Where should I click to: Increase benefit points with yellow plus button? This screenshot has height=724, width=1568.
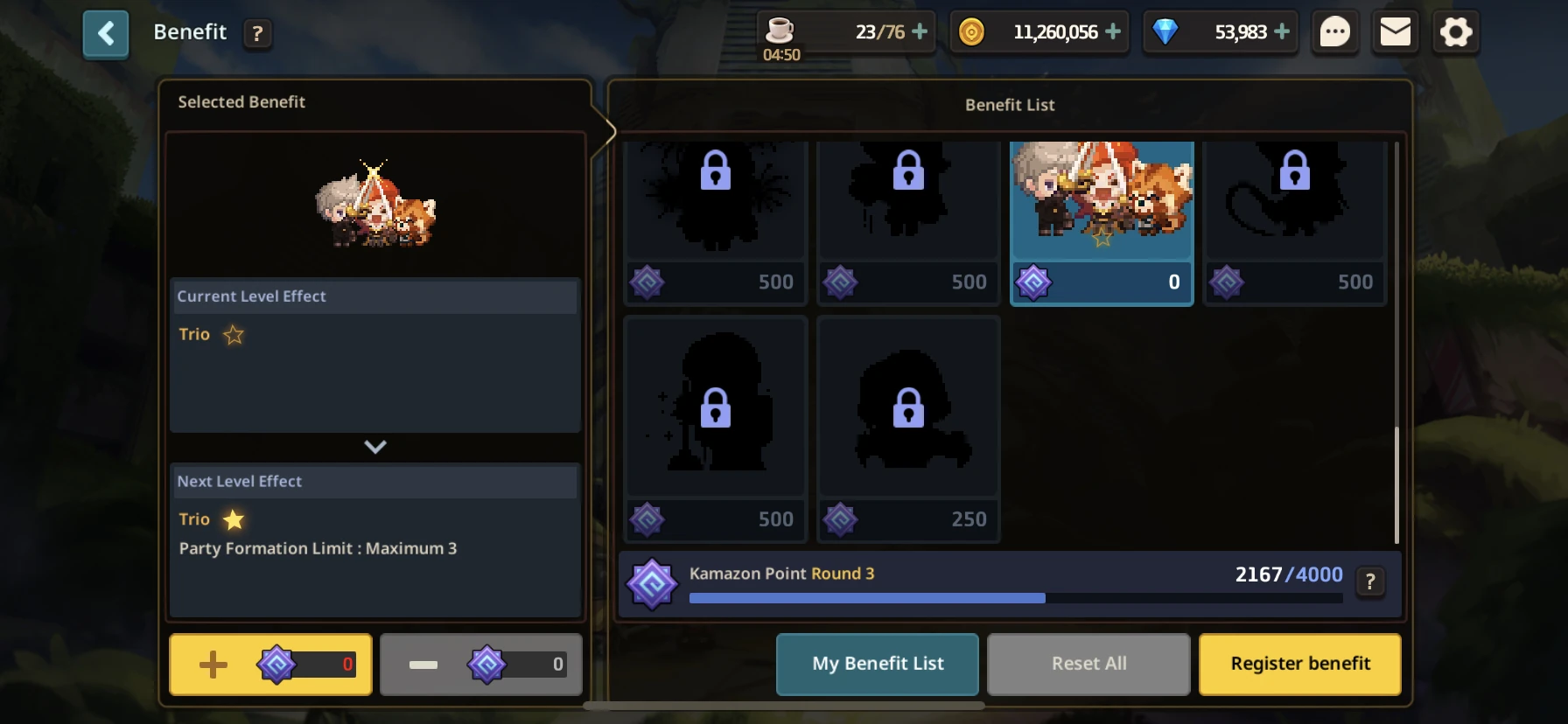270,665
